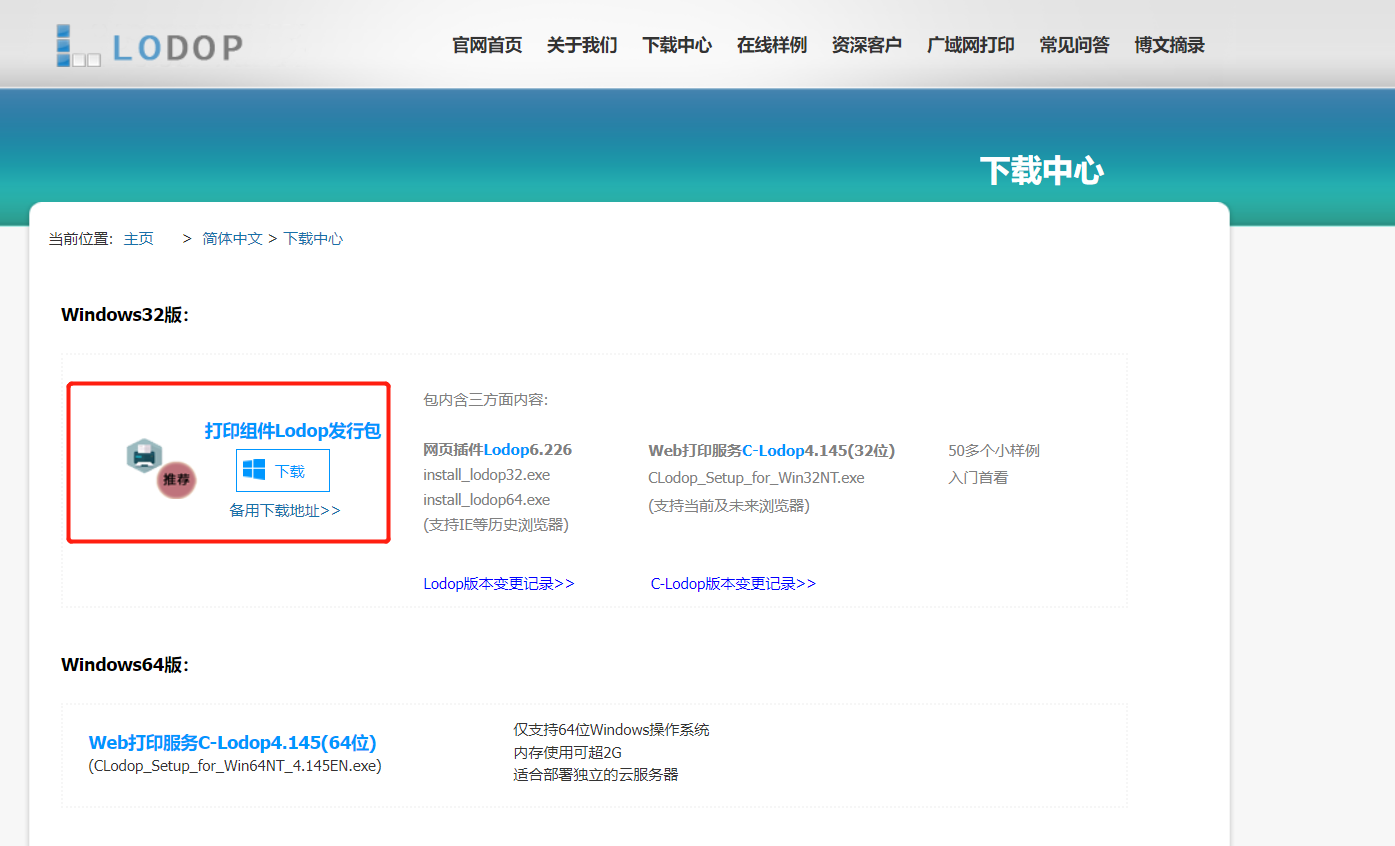Open 在线样例 from the navigation bar

[x=771, y=45]
